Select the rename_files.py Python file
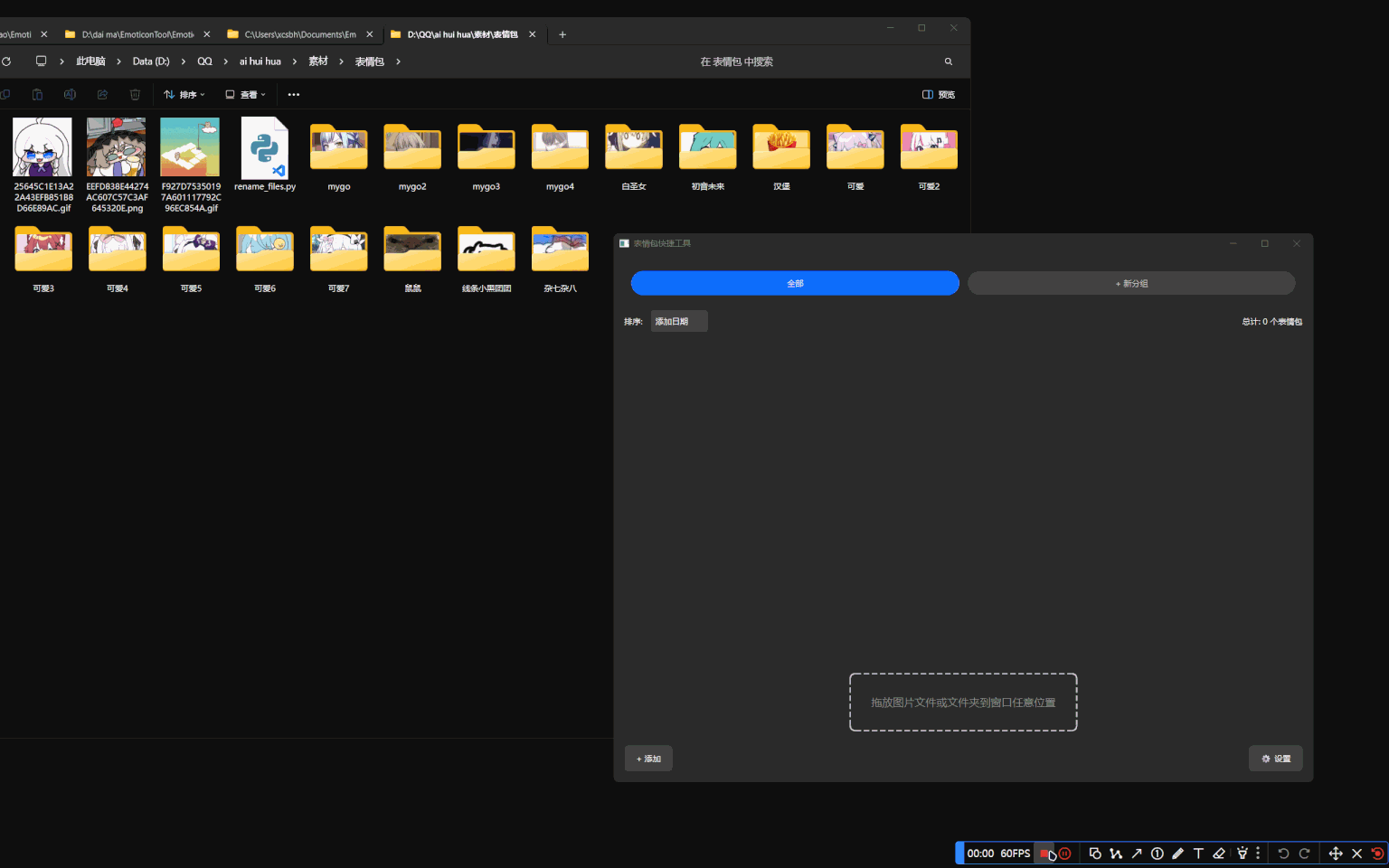Viewport: 1389px width, 868px height. pyautogui.click(x=265, y=155)
